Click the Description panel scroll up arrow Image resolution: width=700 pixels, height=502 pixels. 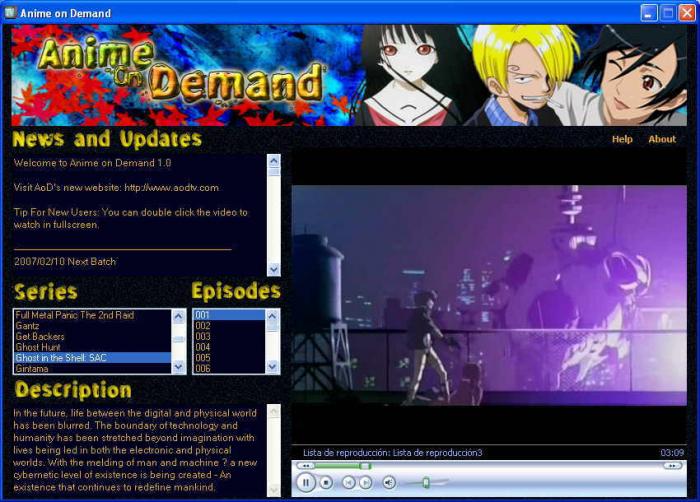point(274,410)
